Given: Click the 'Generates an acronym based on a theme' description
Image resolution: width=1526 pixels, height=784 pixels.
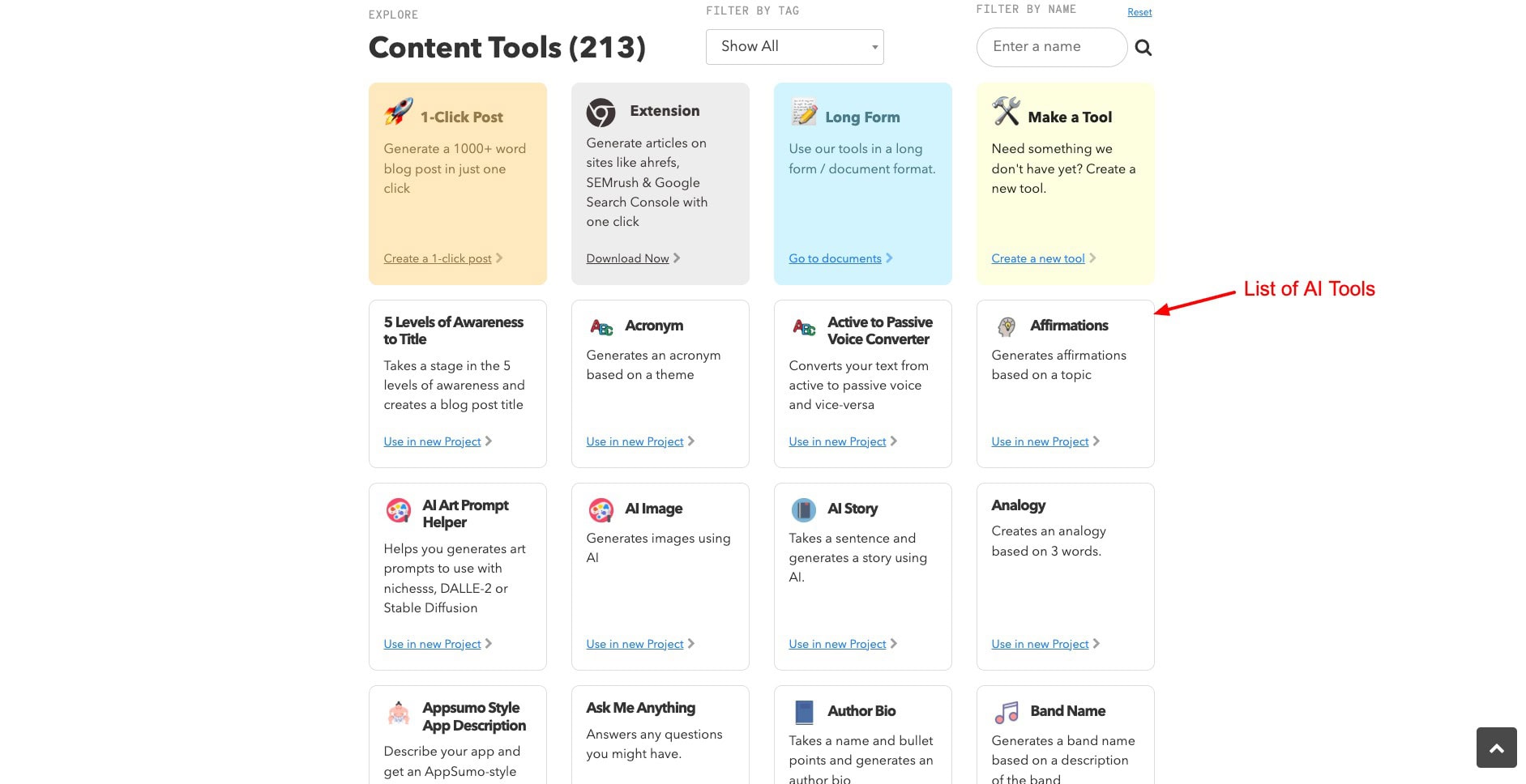Looking at the screenshot, I should [x=653, y=365].
